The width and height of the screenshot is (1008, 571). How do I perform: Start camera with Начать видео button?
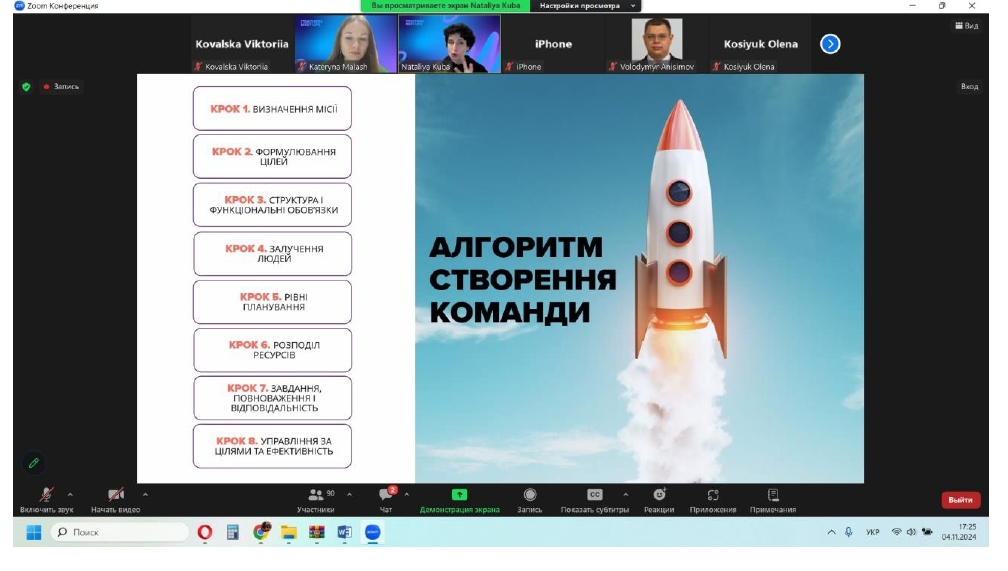(x=115, y=497)
